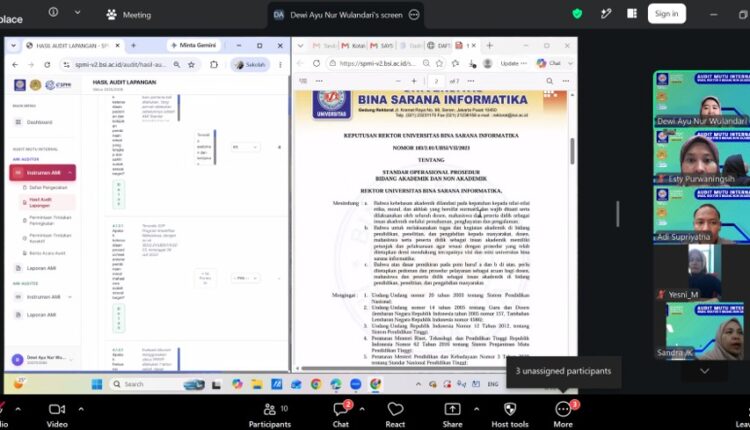
Task: Search within the PDF using magnifier icon
Action: tap(550, 81)
